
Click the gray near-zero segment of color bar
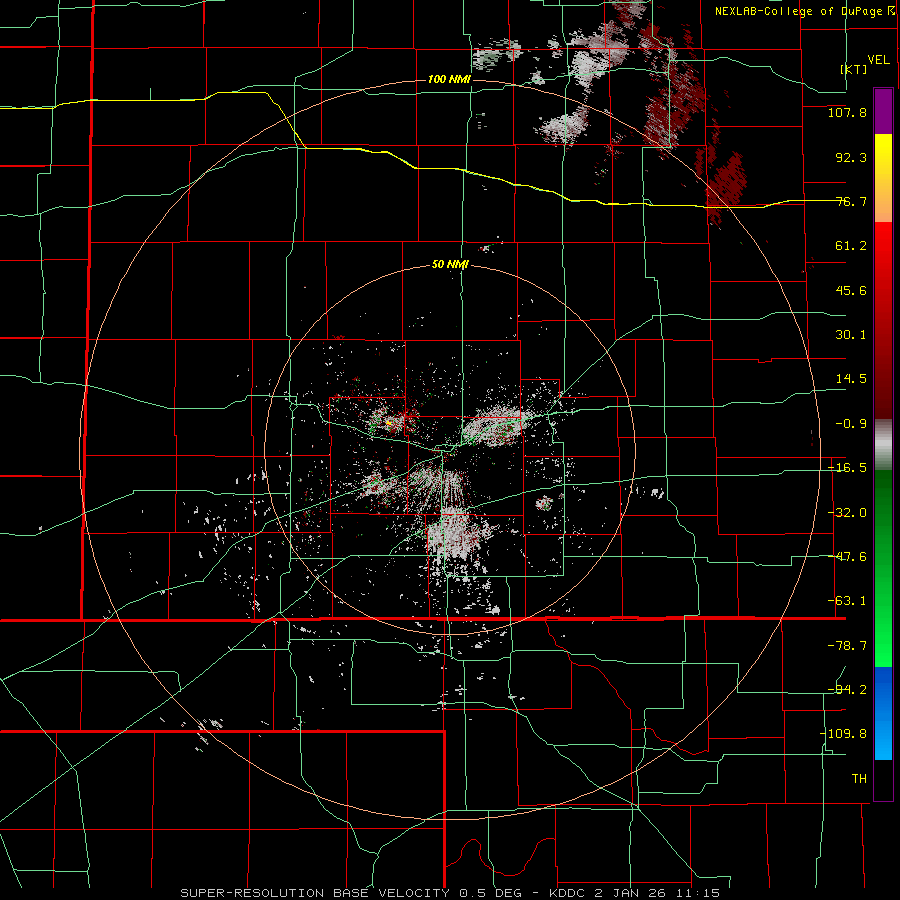(x=883, y=445)
